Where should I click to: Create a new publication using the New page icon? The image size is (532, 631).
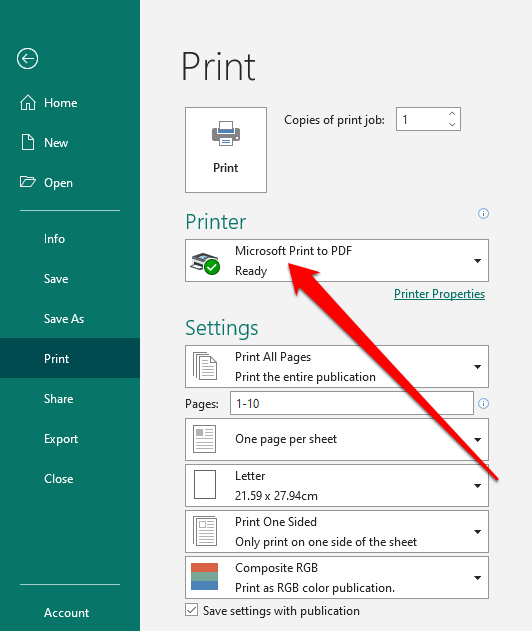point(28,142)
